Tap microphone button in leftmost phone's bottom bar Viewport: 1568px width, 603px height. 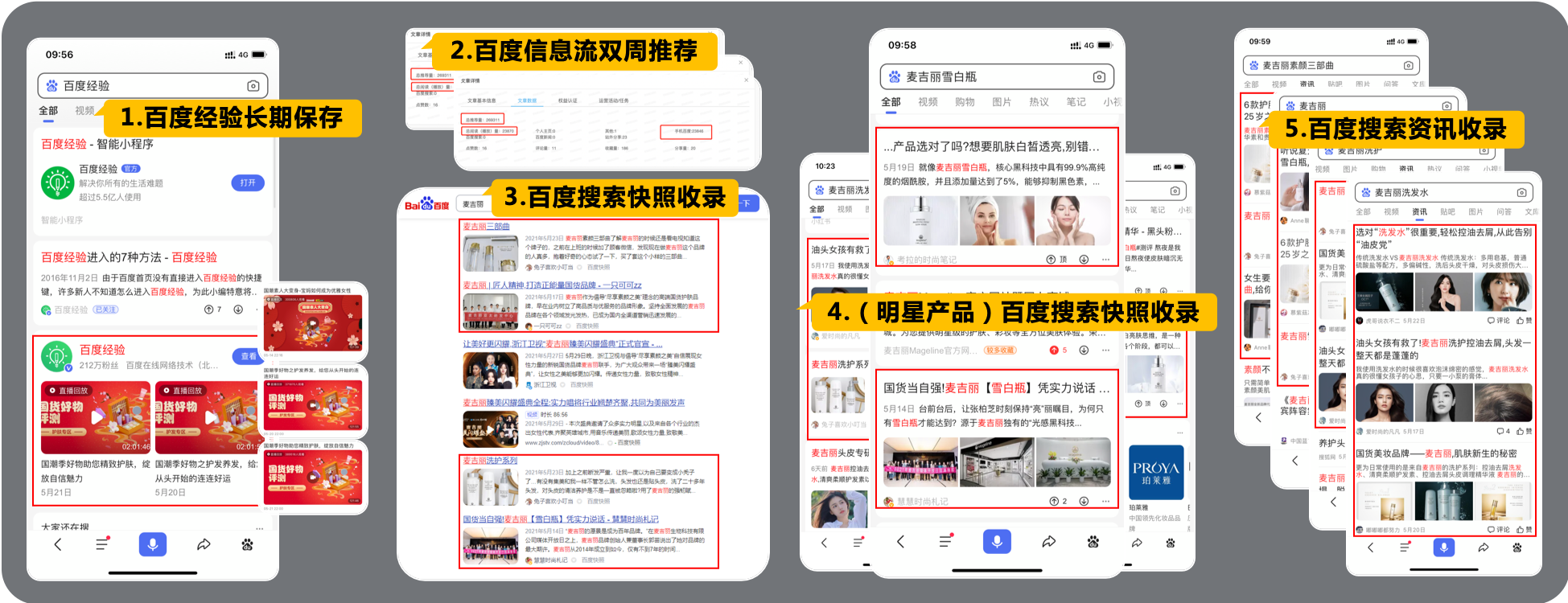(x=152, y=544)
